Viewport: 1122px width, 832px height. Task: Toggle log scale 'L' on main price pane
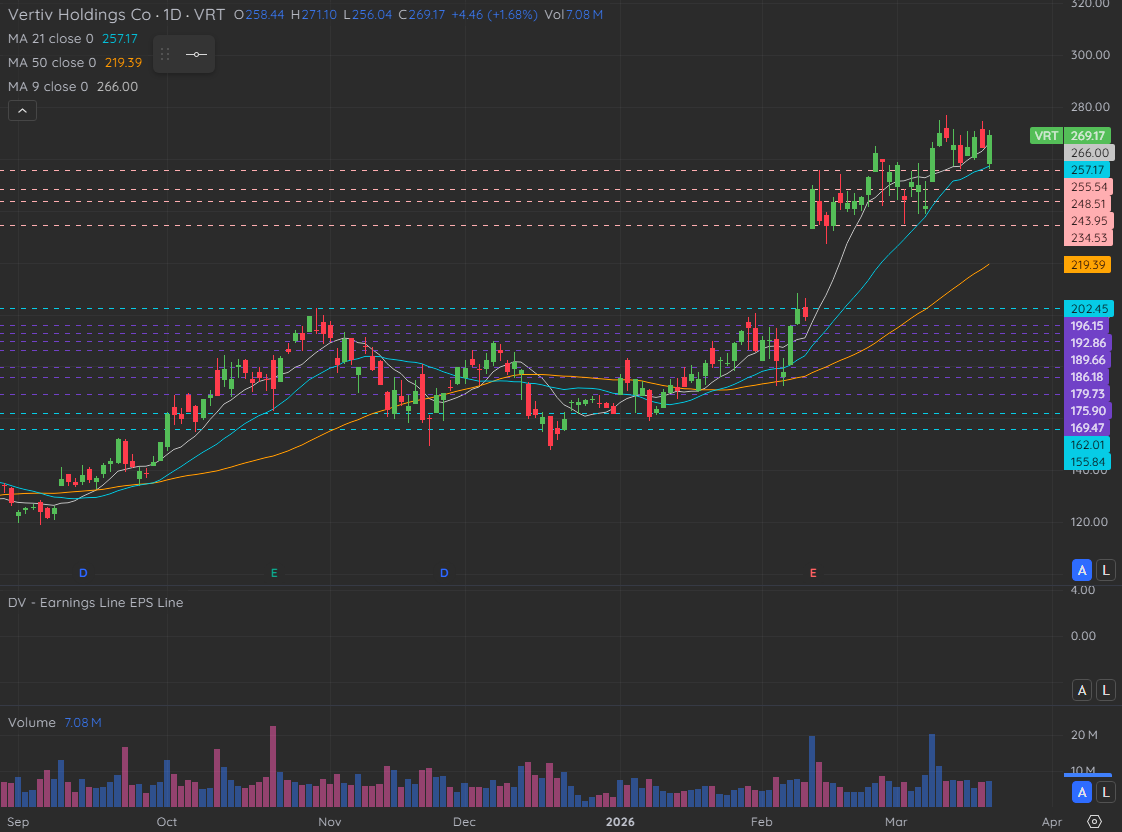pyautogui.click(x=1106, y=570)
